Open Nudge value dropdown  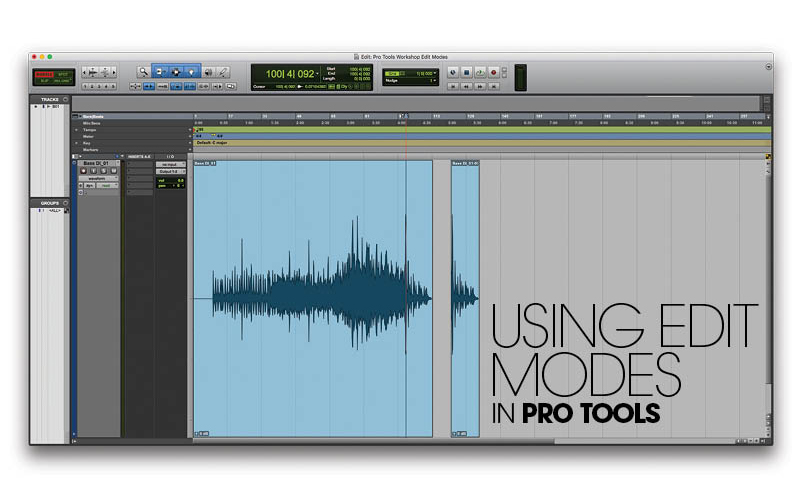coord(434,80)
